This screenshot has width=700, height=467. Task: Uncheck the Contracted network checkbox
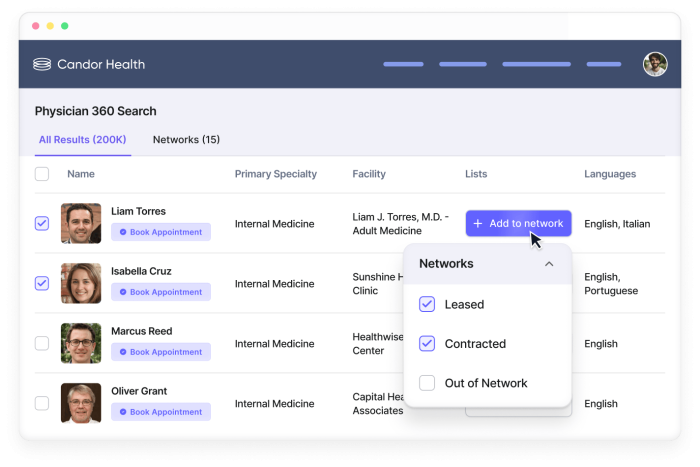(x=427, y=343)
